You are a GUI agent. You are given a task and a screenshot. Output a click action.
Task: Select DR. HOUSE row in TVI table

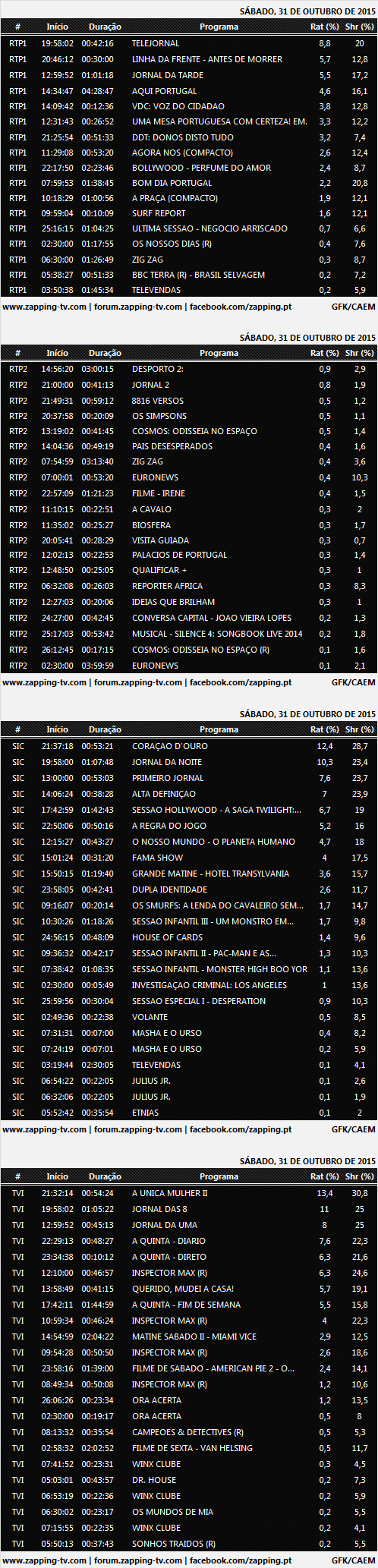189,1480
